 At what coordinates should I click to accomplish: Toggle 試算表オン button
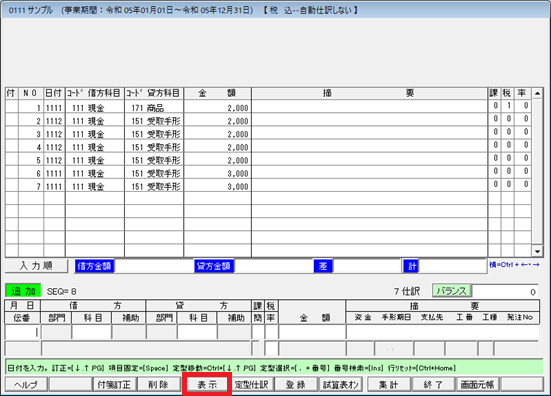(x=341, y=384)
